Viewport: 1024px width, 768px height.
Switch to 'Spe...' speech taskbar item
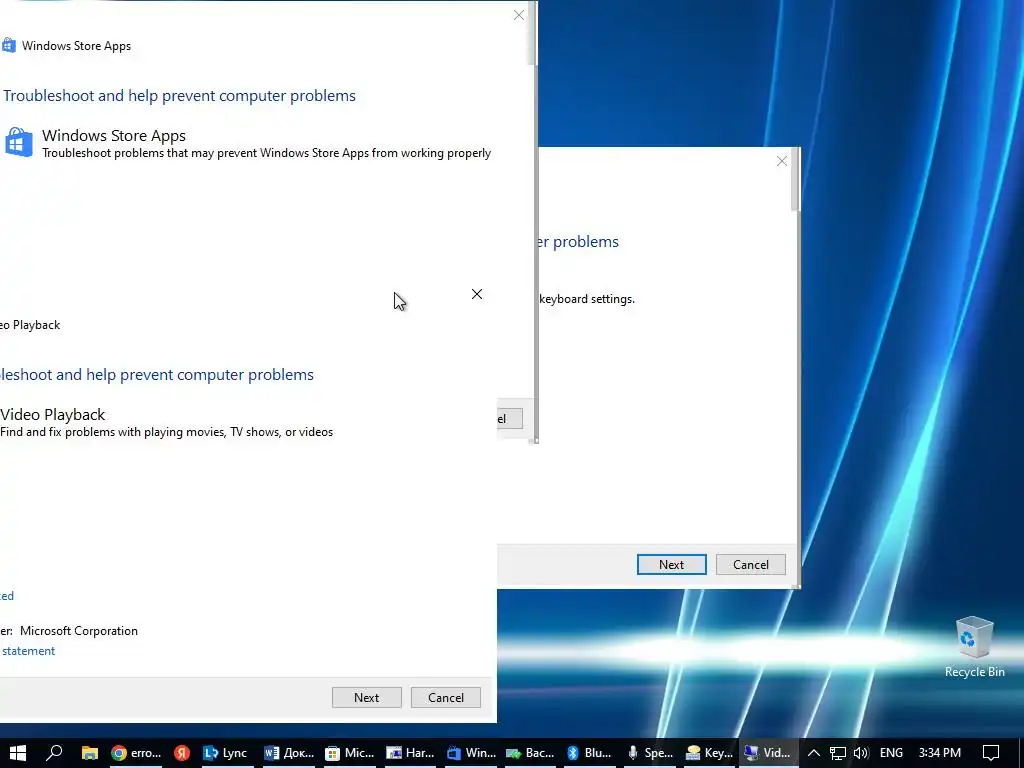coord(650,753)
